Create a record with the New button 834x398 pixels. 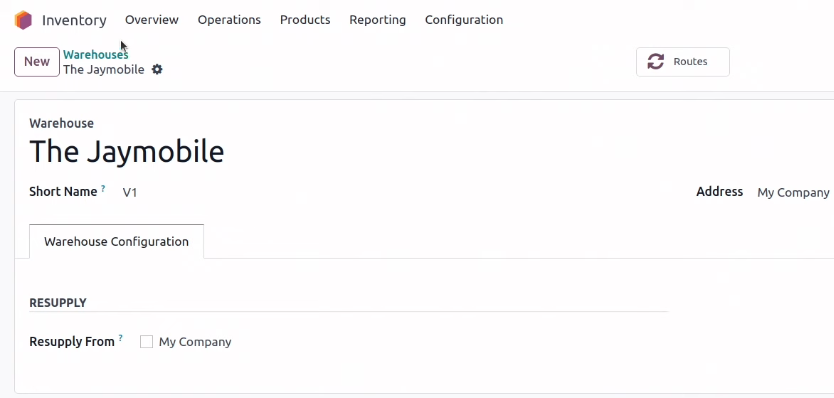[37, 62]
